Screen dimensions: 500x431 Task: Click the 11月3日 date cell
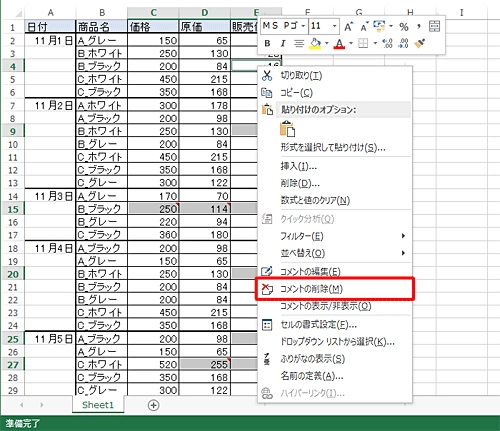pos(50,196)
